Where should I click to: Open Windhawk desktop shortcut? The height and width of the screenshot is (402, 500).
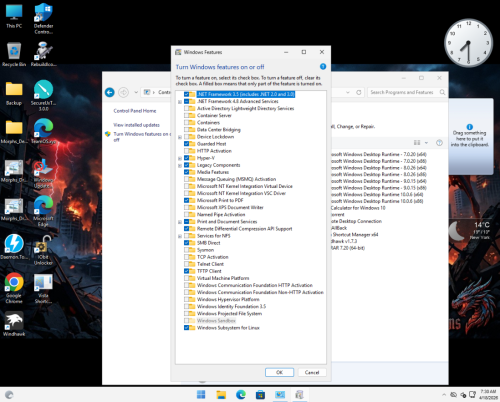(14, 324)
